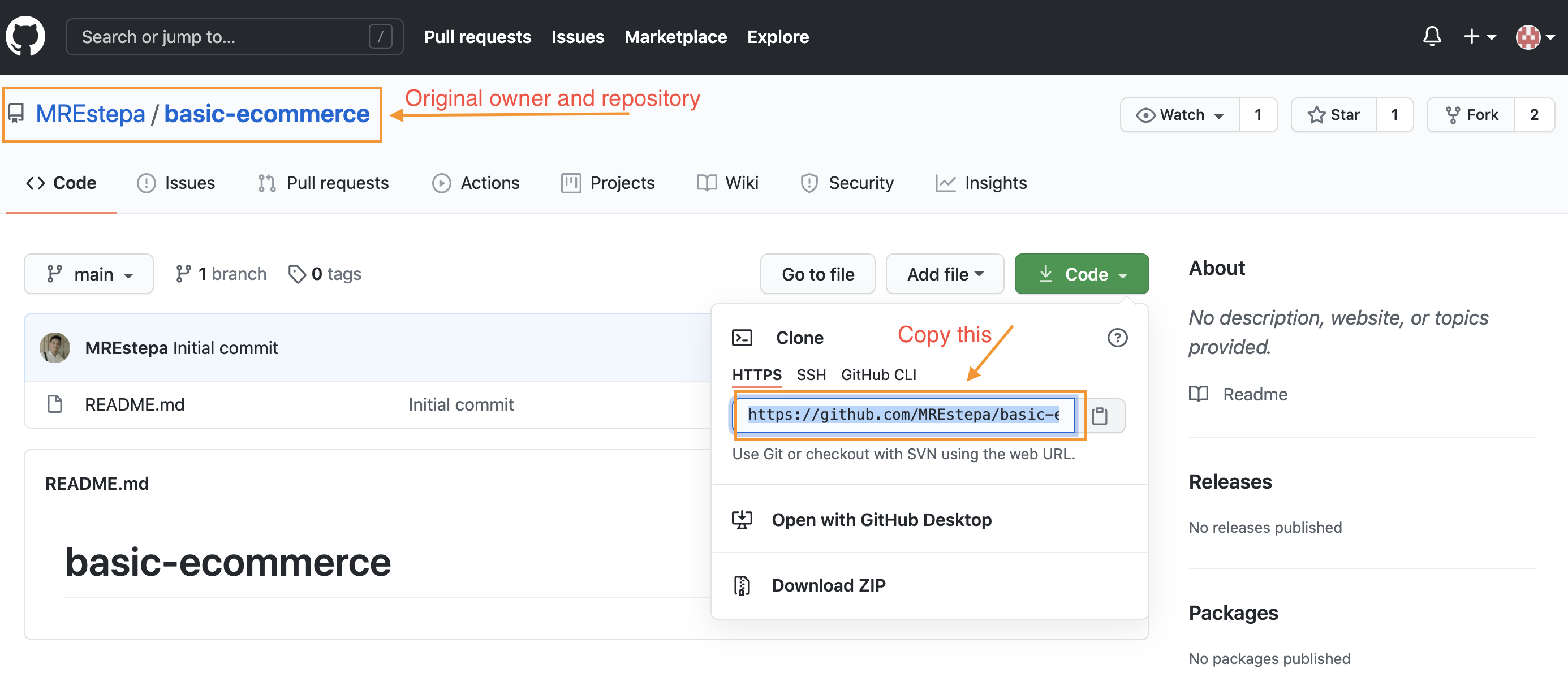Open the Releases heading link
Image resolution: width=1568 pixels, height=690 pixels.
1230,482
